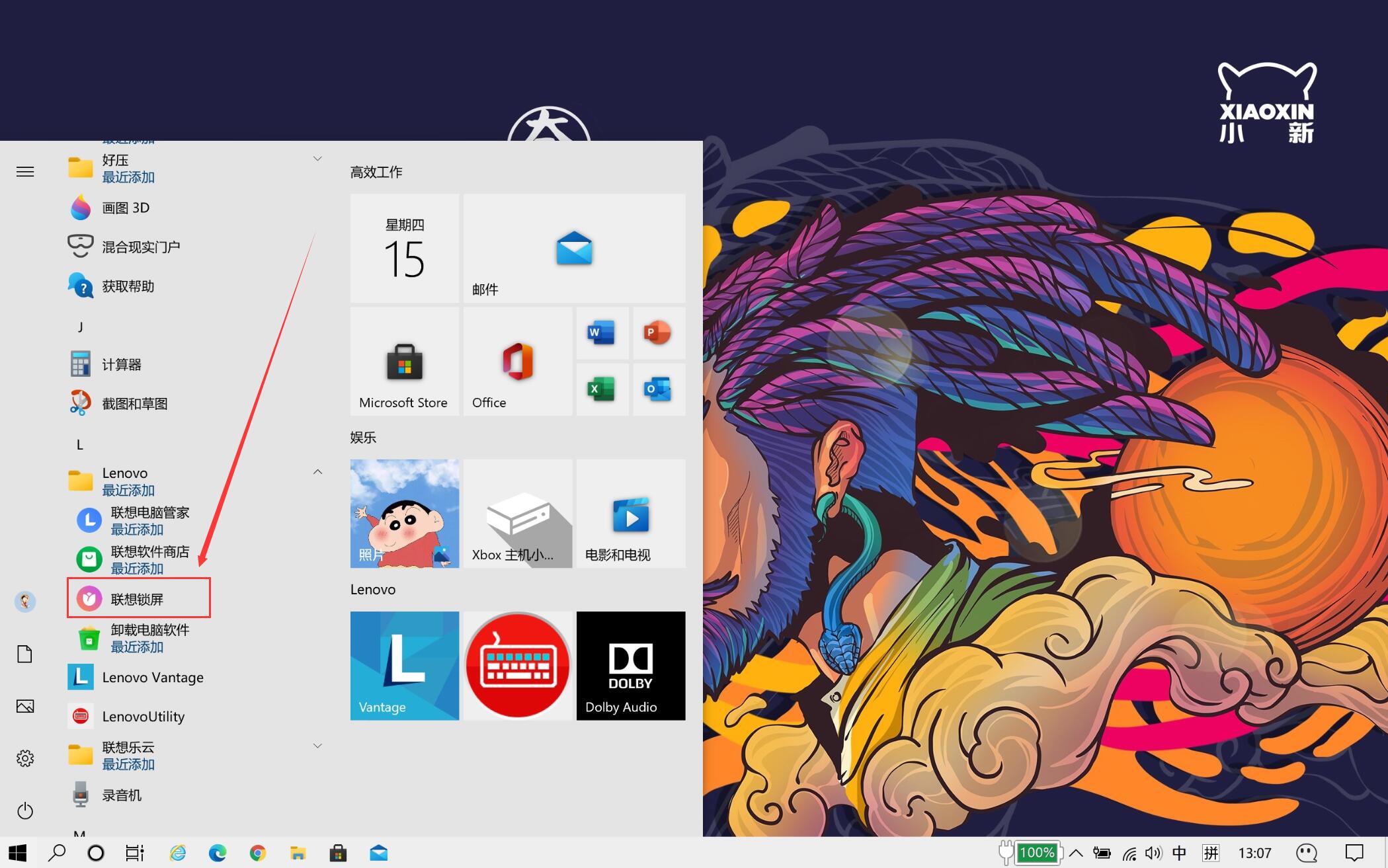Open Microsoft Store from taskbar

pos(339,853)
